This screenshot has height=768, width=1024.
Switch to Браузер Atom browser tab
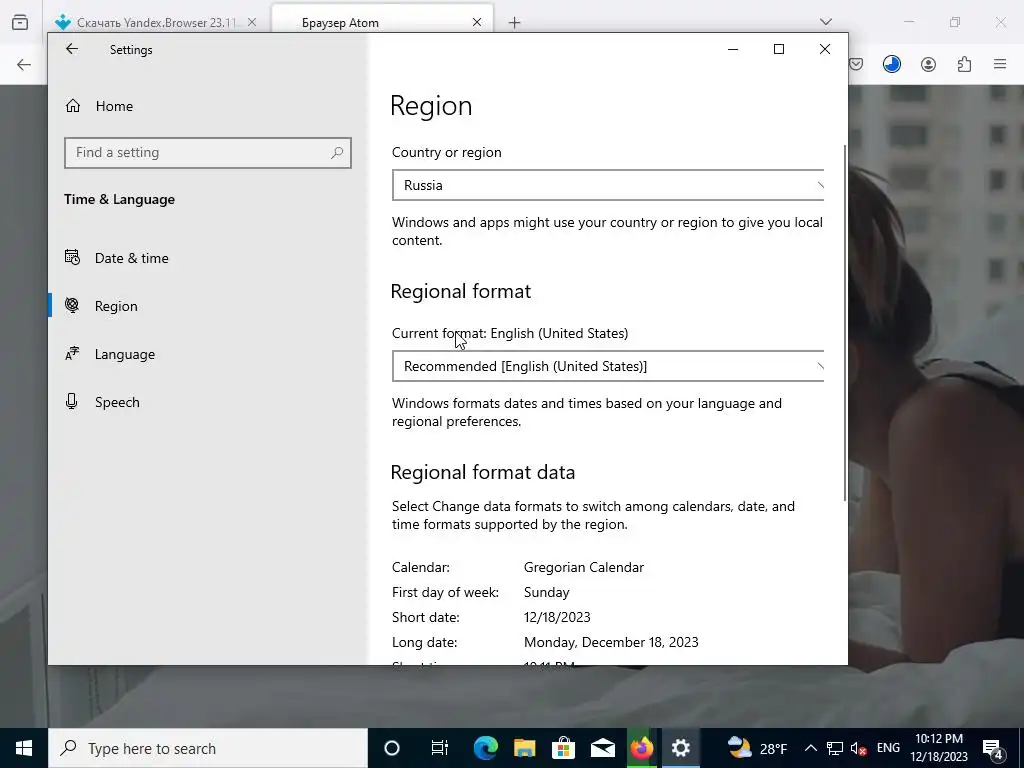point(382,22)
